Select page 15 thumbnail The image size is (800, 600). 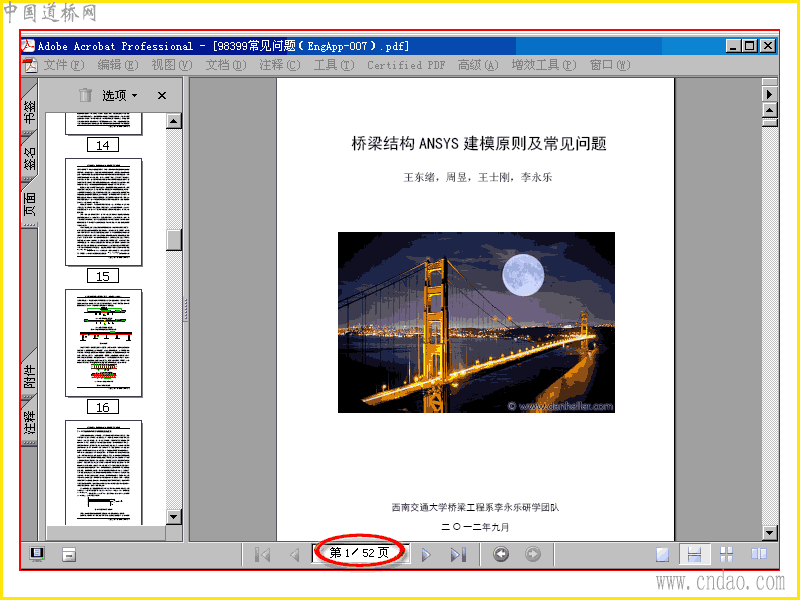[x=104, y=212]
